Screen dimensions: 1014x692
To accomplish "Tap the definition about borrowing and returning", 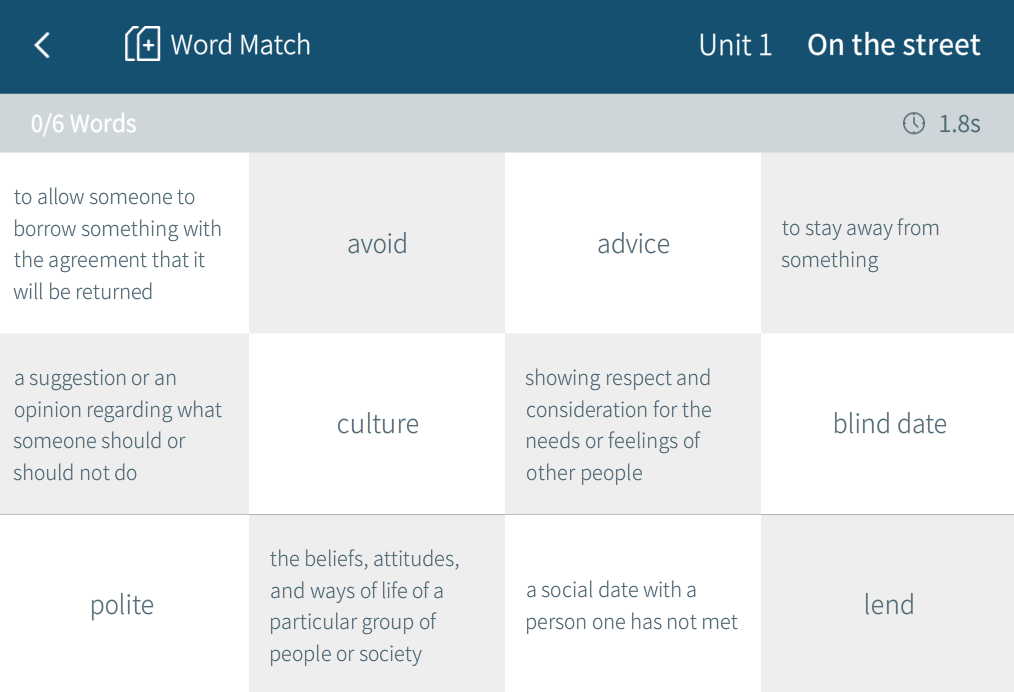I will coord(123,244).
